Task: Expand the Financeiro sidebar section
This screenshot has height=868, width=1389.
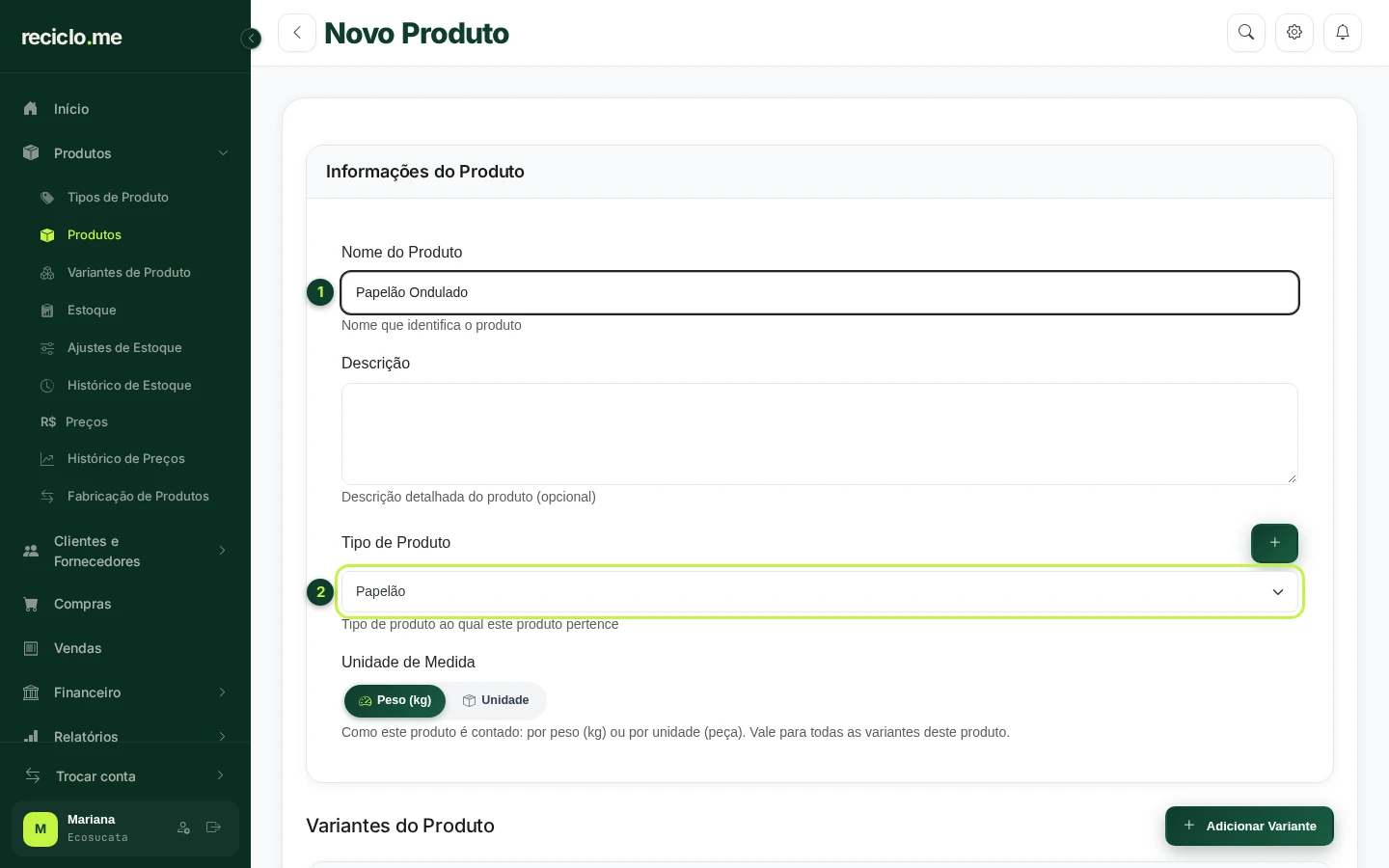Action: pyautogui.click(x=223, y=692)
